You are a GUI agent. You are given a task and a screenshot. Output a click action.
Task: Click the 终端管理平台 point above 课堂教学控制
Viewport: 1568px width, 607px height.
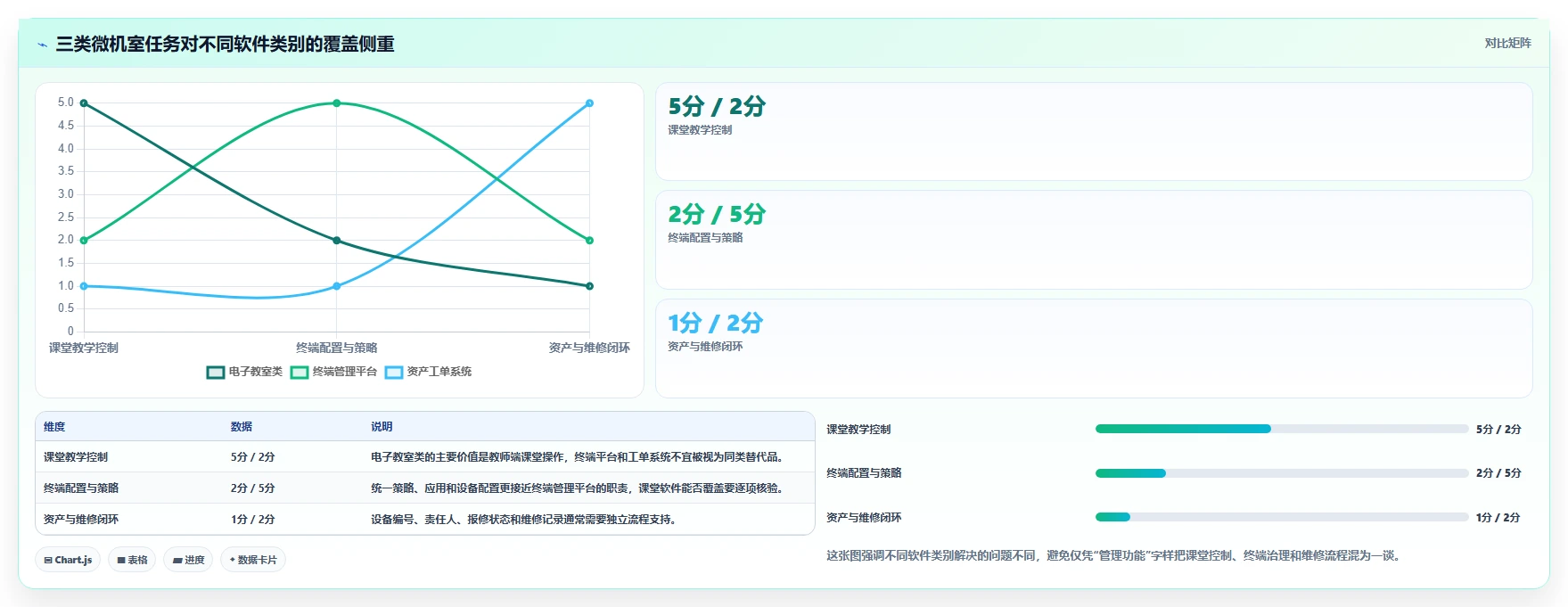click(x=84, y=241)
